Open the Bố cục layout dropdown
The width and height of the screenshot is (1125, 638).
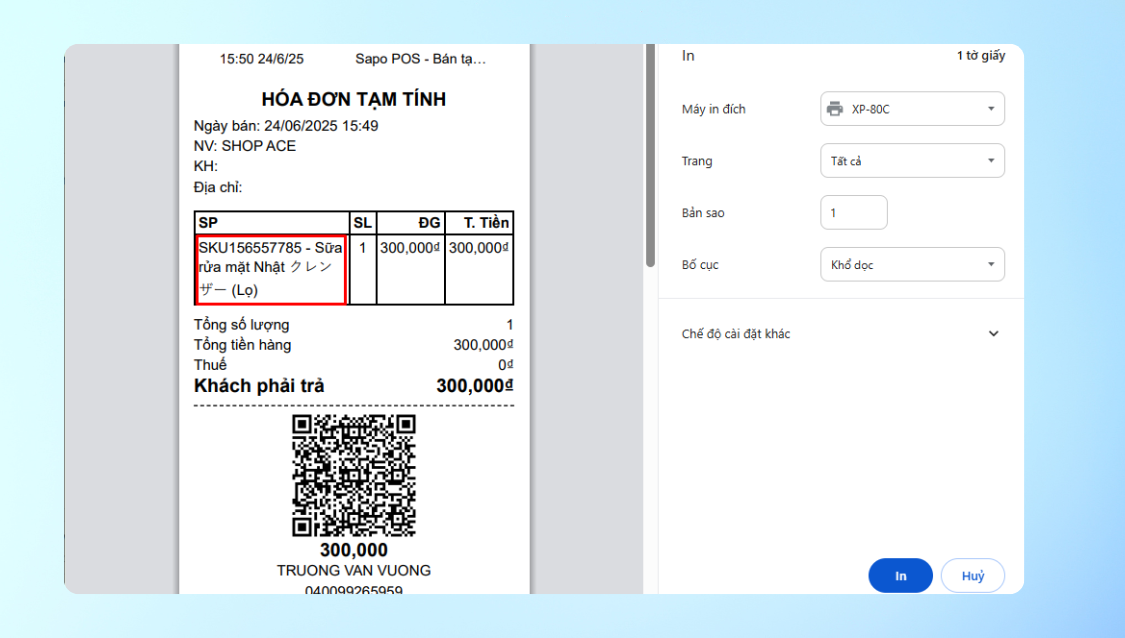click(912, 264)
